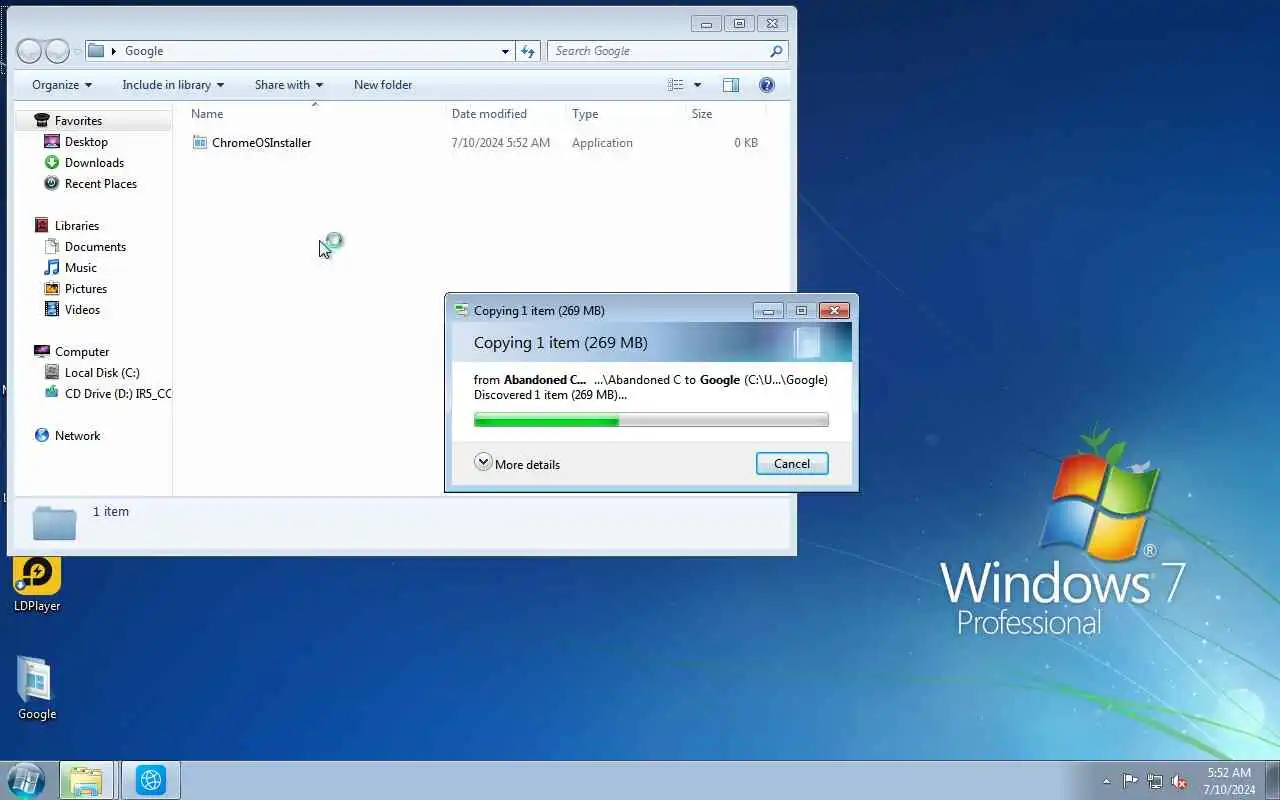The width and height of the screenshot is (1280, 800).
Task: Select the Videos library icon
Action: 52,310
